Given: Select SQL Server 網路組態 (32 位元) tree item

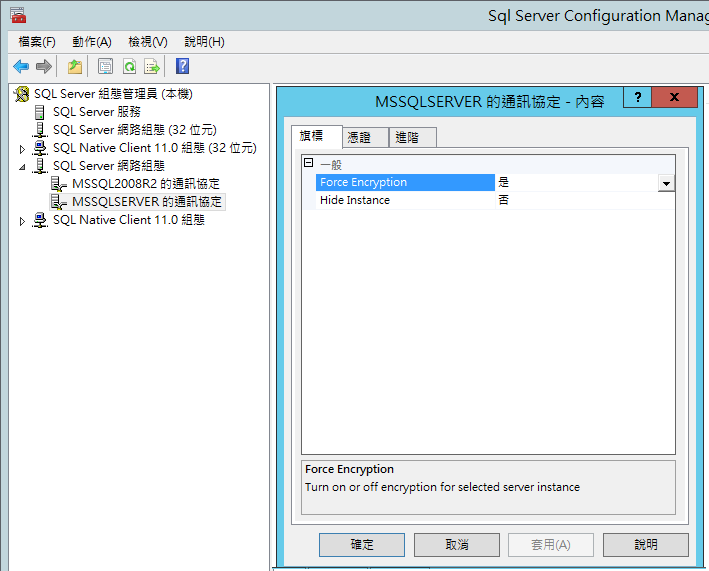Looking at the screenshot, I should pos(135,130).
